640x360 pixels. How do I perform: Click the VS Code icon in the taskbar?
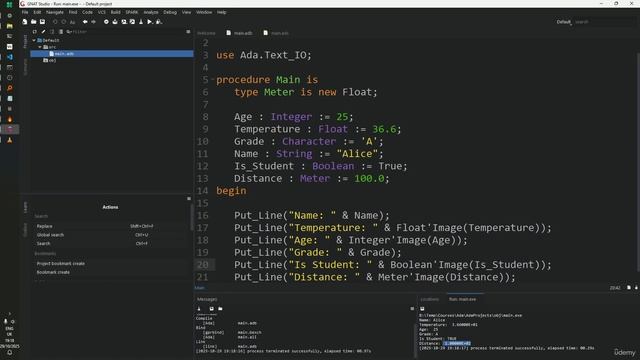point(9,57)
